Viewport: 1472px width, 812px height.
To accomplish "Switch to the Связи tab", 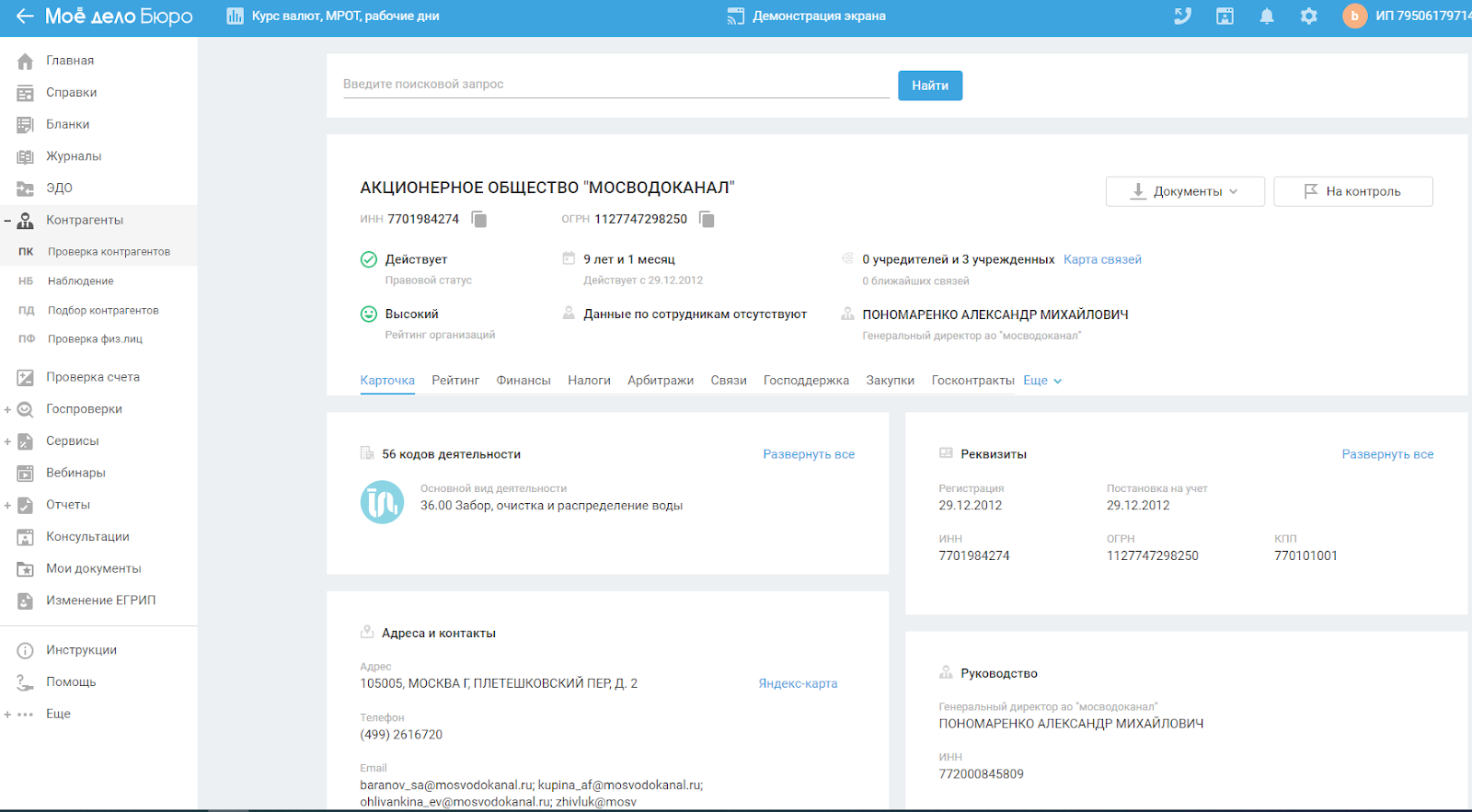I will click(x=729, y=381).
